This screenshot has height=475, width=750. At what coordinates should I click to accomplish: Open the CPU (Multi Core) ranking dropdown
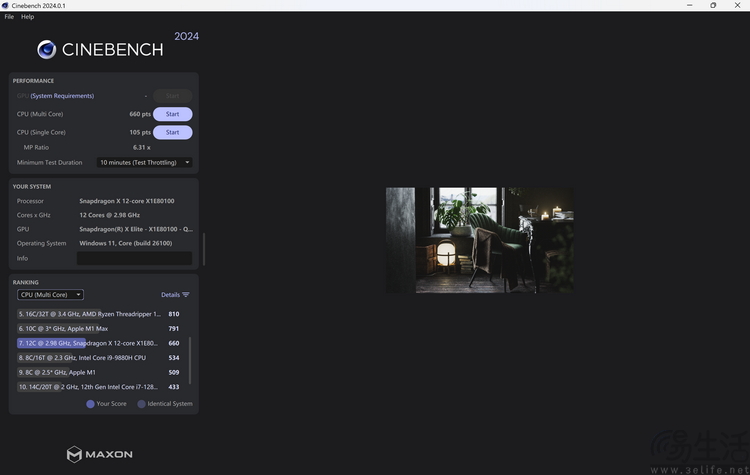[x=50, y=295]
